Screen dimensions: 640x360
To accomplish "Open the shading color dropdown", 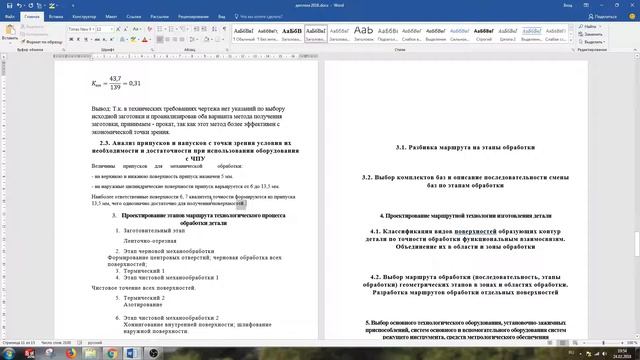I will (x=211, y=40).
